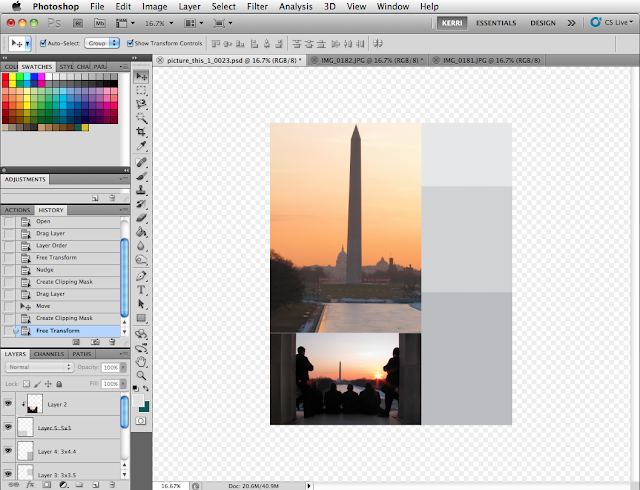Click the Essentials workspace button
Screen dimensions: 640x490
click(498, 22)
